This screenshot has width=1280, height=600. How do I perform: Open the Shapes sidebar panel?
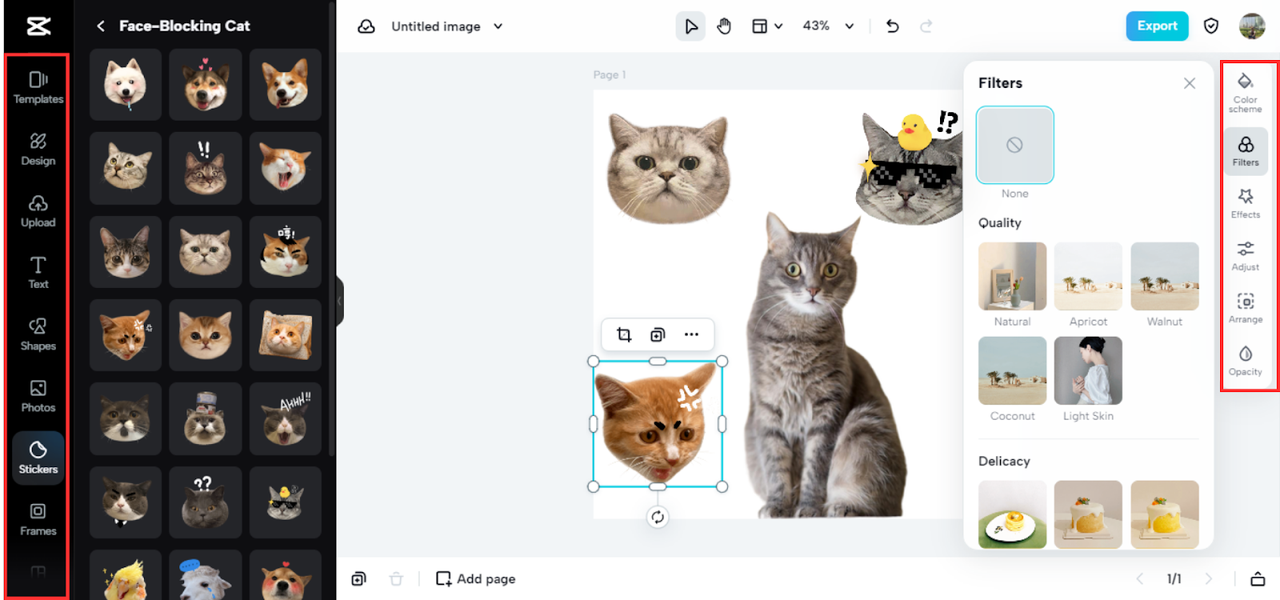(38, 334)
